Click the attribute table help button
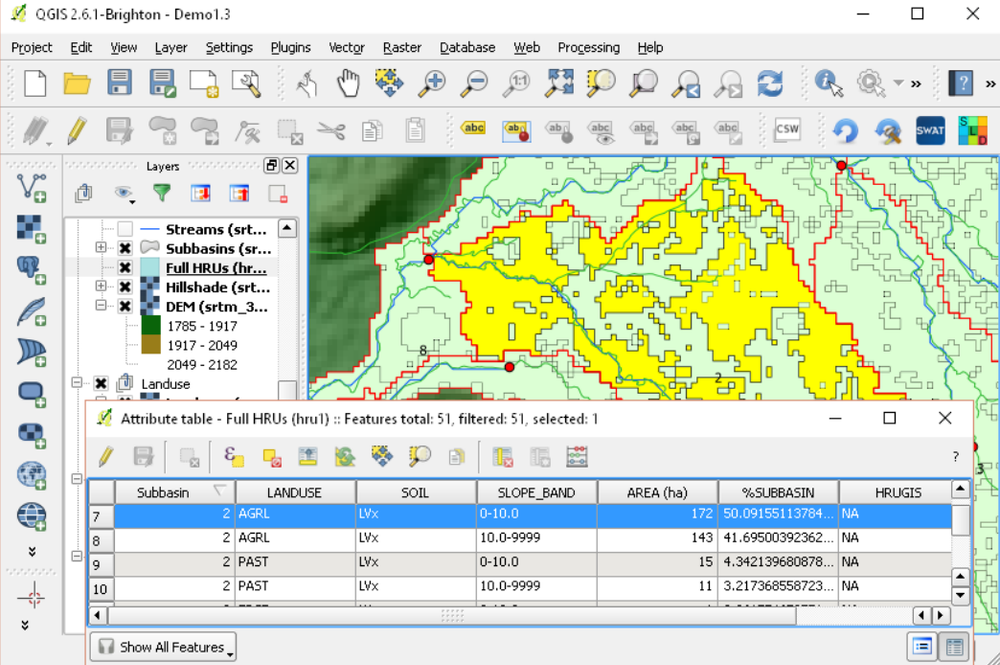This screenshot has height=665, width=1000. pos(955,456)
